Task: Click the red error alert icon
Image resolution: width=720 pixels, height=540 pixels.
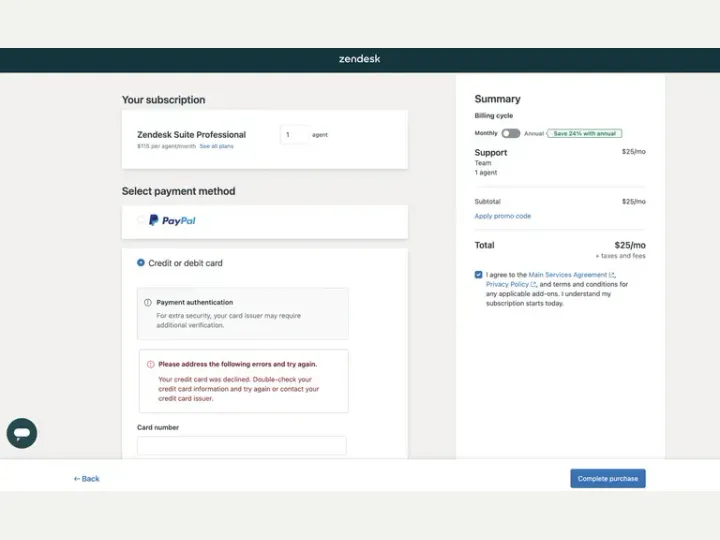Action: point(151,364)
